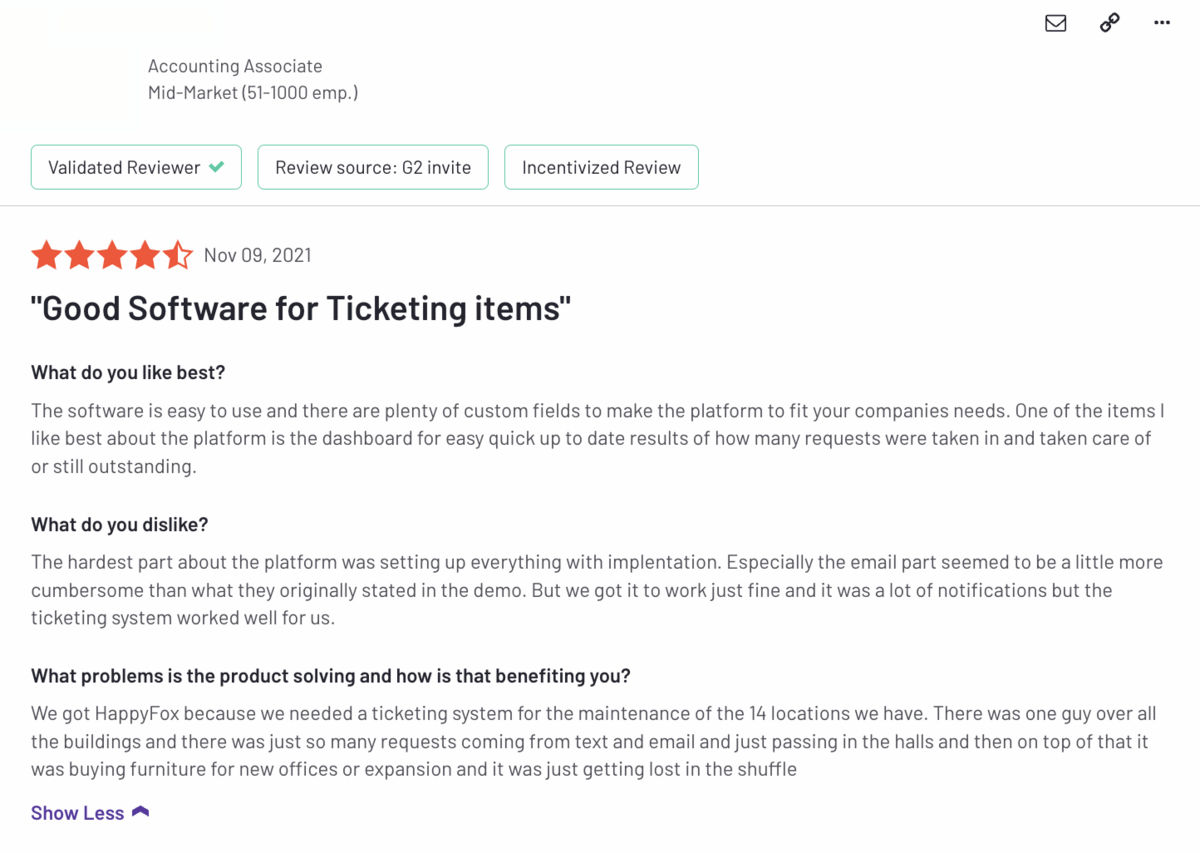Click the envelope email icon
1200x853 pixels.
[1056, 23]
